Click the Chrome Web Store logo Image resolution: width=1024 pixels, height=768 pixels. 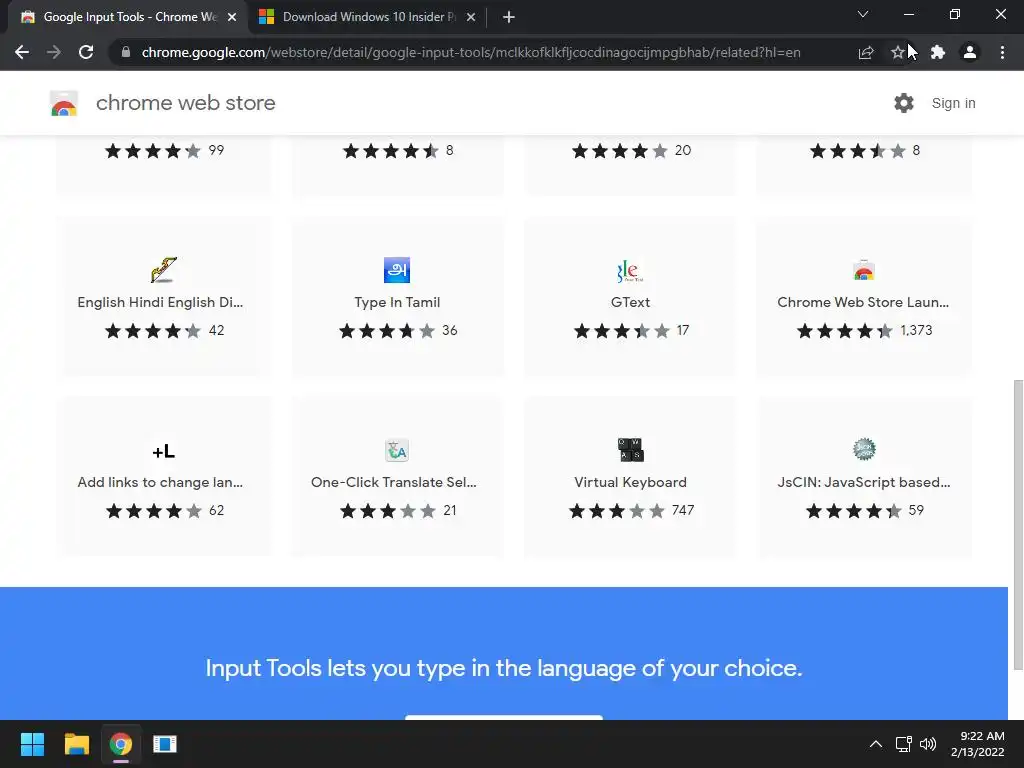64,103
